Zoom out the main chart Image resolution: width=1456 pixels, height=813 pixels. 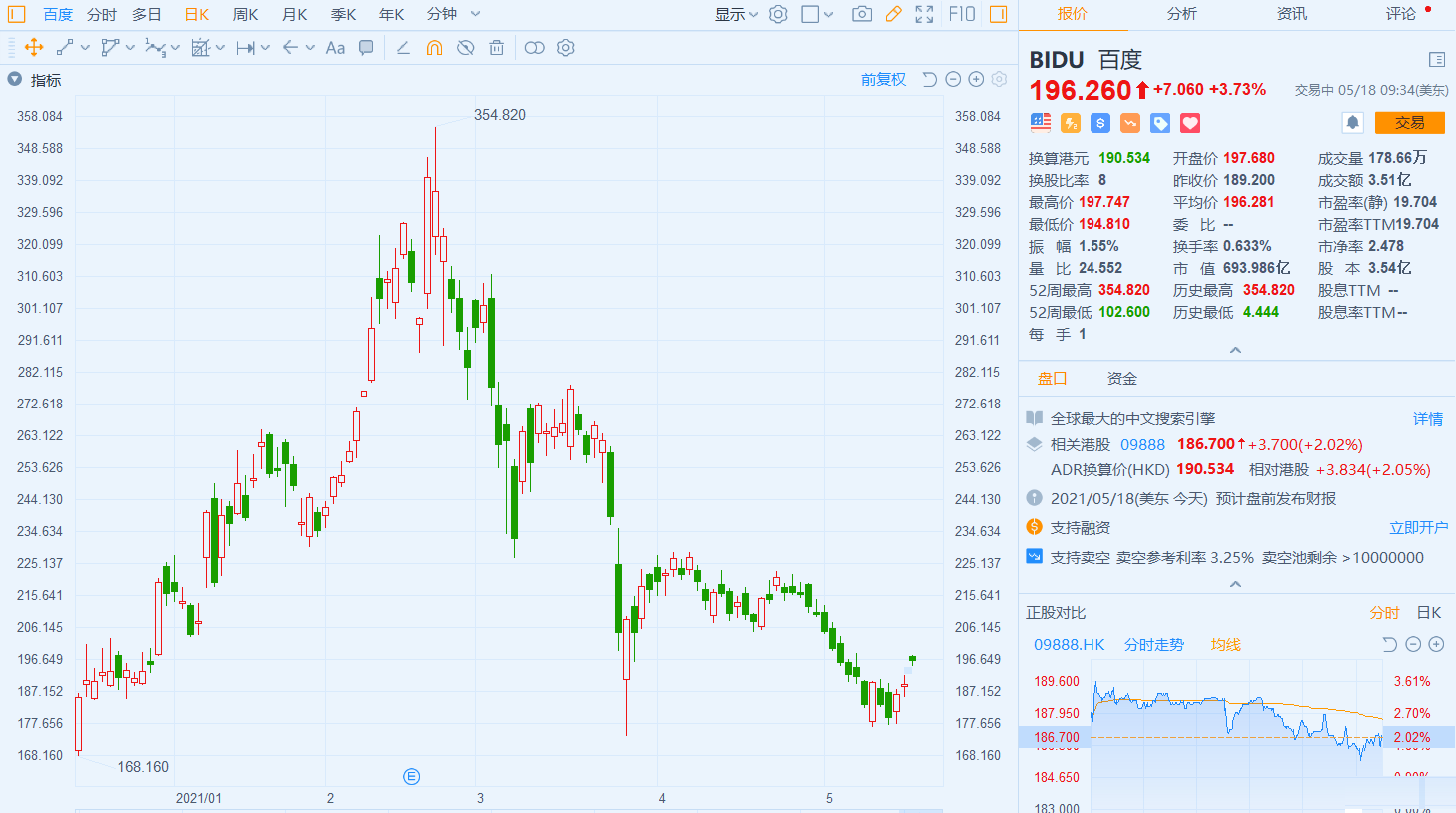[x=953, y=79]
